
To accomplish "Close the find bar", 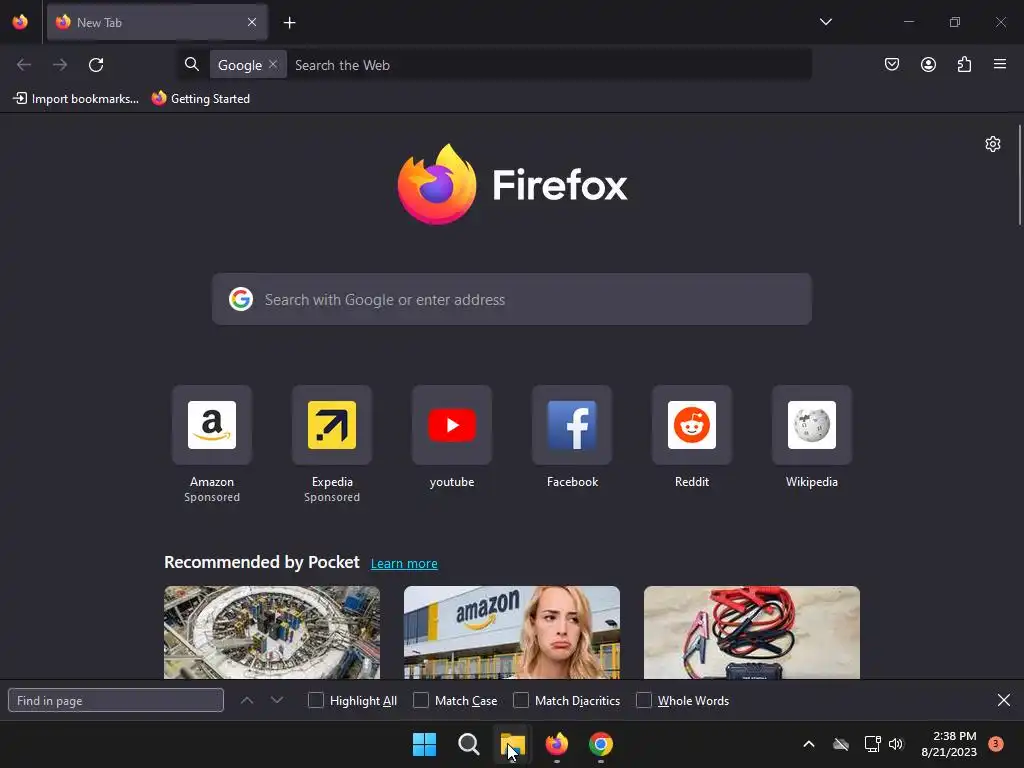I will (1004, 700).
